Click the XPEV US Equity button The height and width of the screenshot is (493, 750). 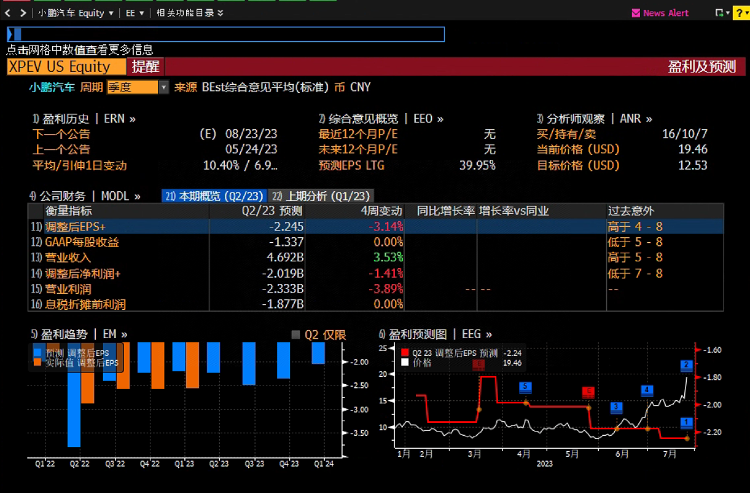pyautogui.click(x=66, y=66)
